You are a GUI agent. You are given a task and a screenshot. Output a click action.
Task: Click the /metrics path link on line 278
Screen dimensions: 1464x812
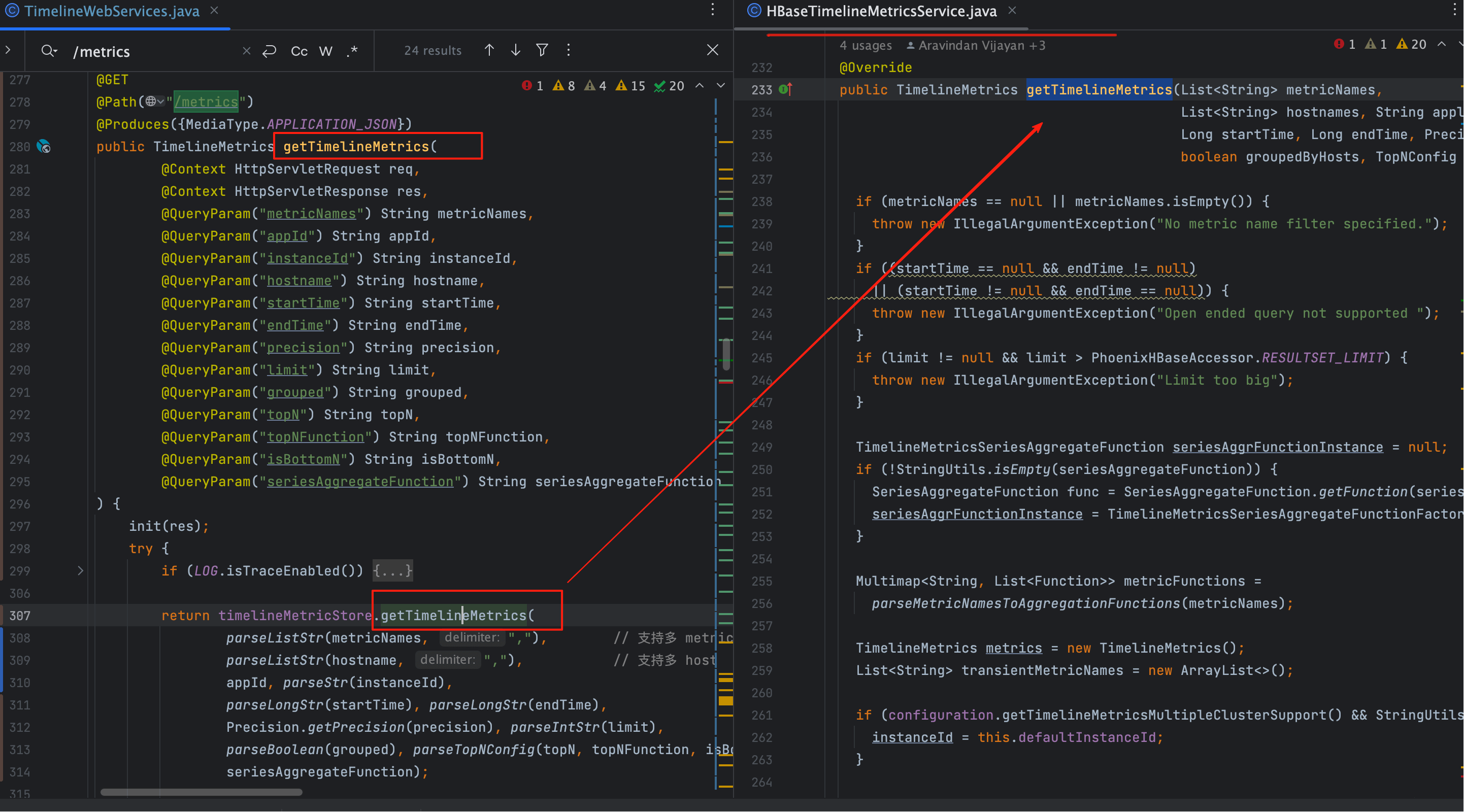point(206,101)
